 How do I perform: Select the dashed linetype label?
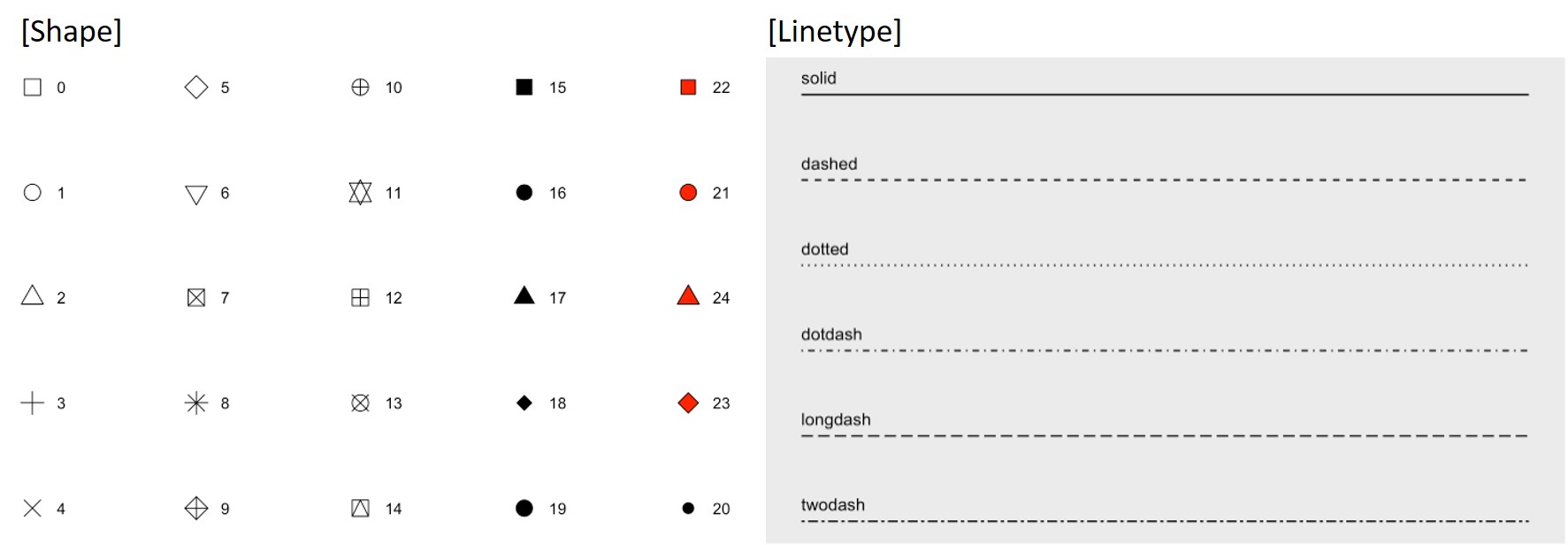(829, 164)
